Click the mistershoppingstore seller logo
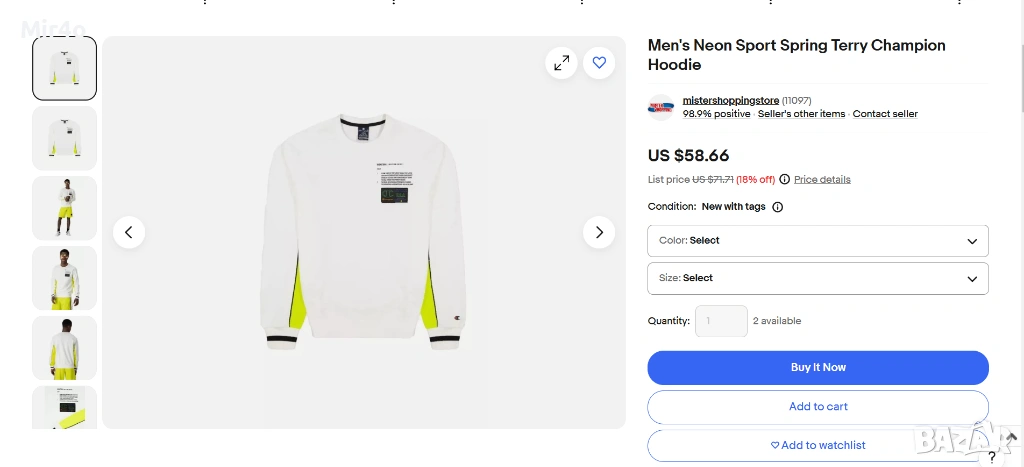This screenshot has width=1024, height=467. (x=661, y=107)
